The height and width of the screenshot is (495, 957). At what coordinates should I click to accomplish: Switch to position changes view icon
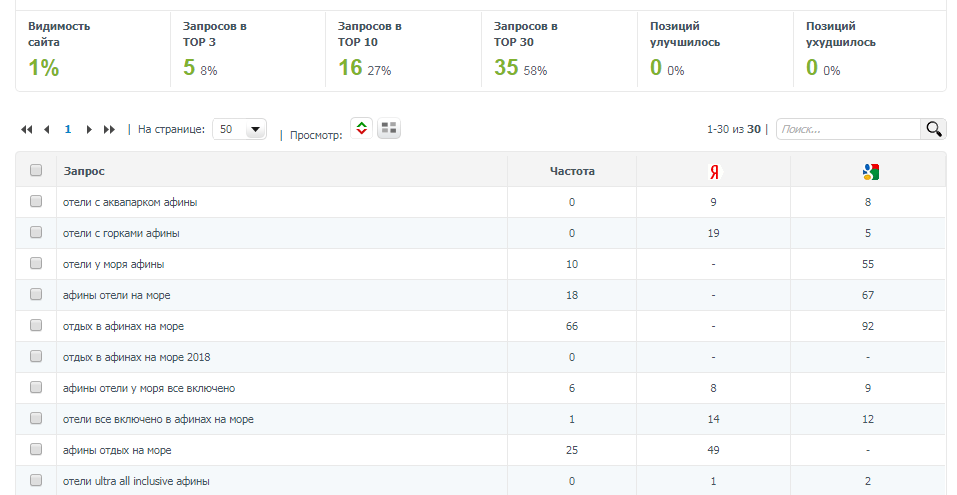[x=362, y=128]
